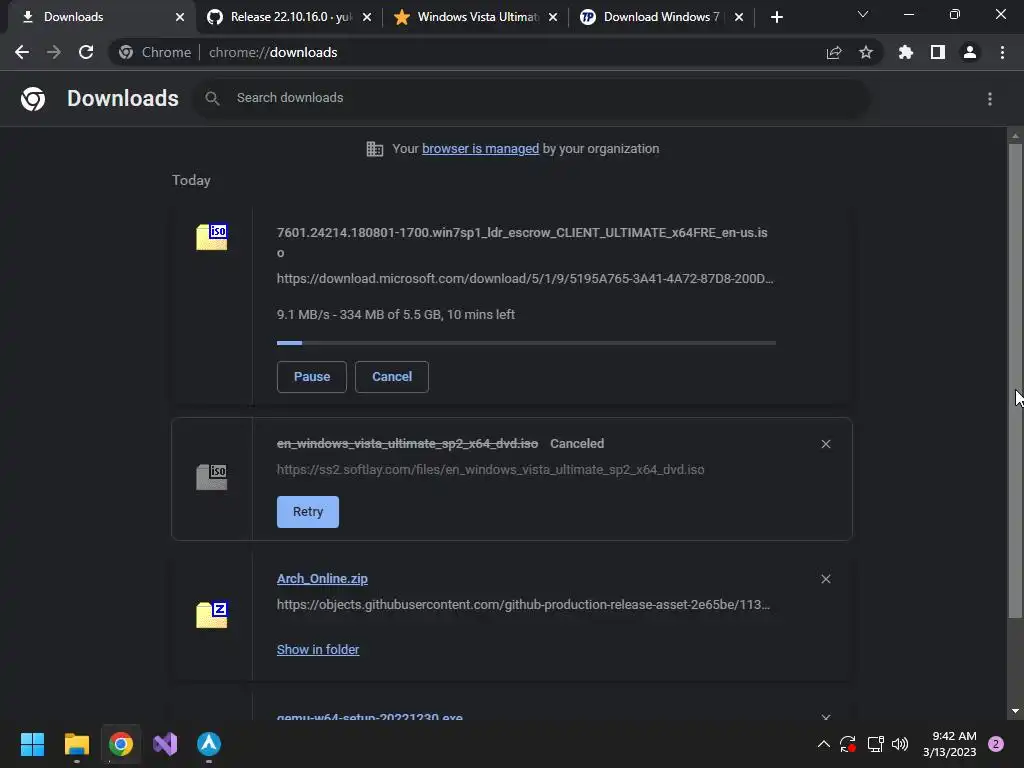Open the network tray icon

click(x=875, y=744)
